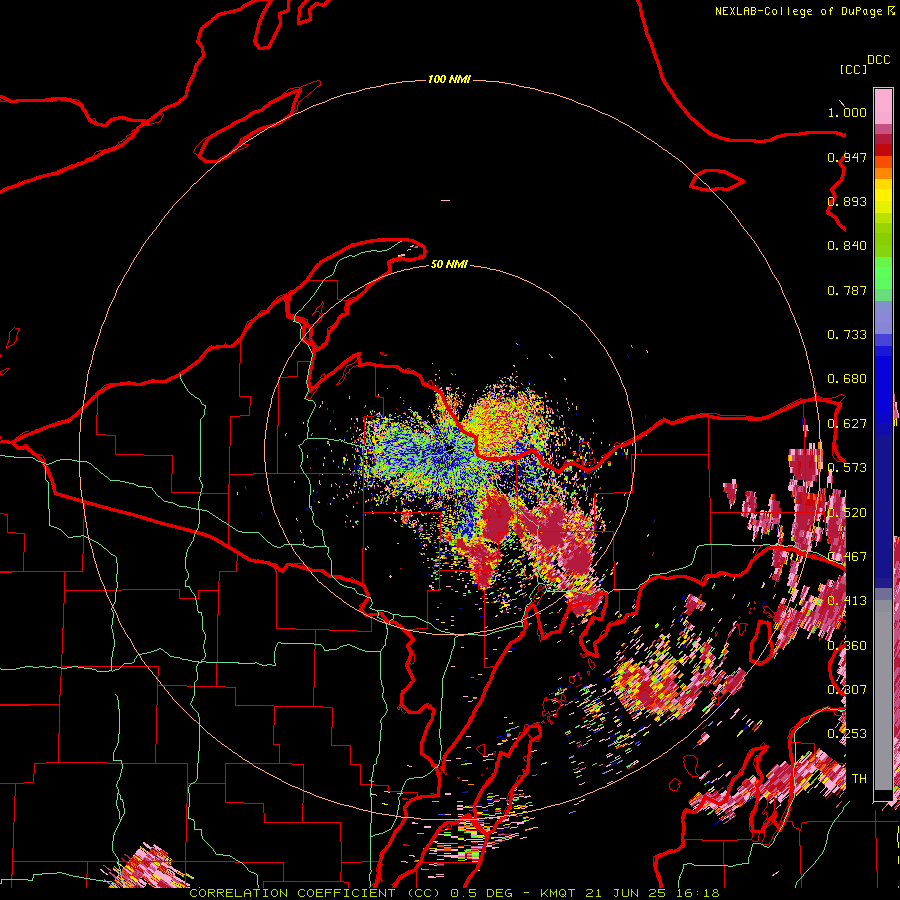This screenshot has height=900, width=900.
Task: Click the 100 NMI range ring label
Action: pos(449,79)
